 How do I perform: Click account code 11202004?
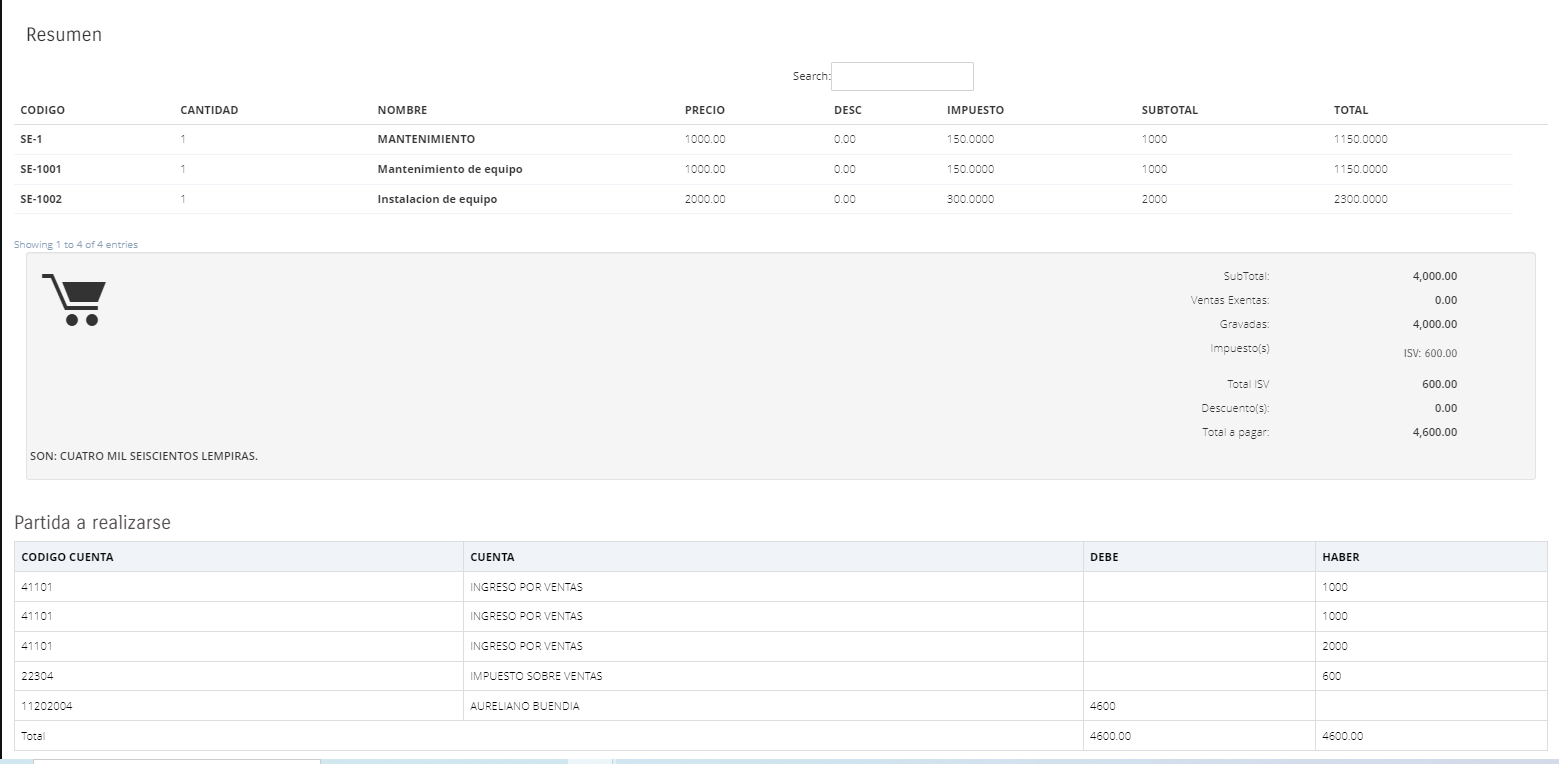46,706
